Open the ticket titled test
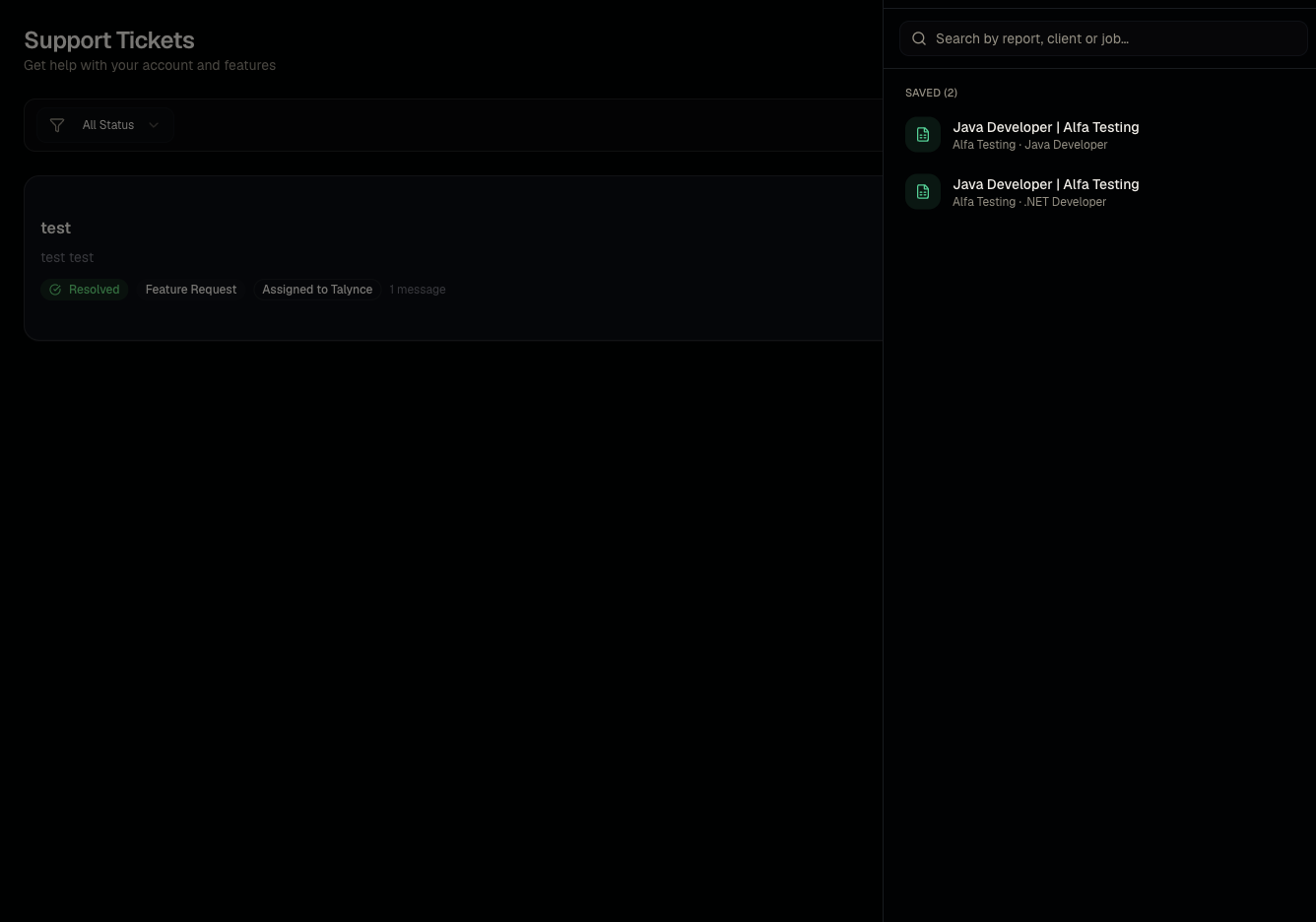The width and height of the screenshot is (1316, 922). pyautogui.click(x=55, y=228)
